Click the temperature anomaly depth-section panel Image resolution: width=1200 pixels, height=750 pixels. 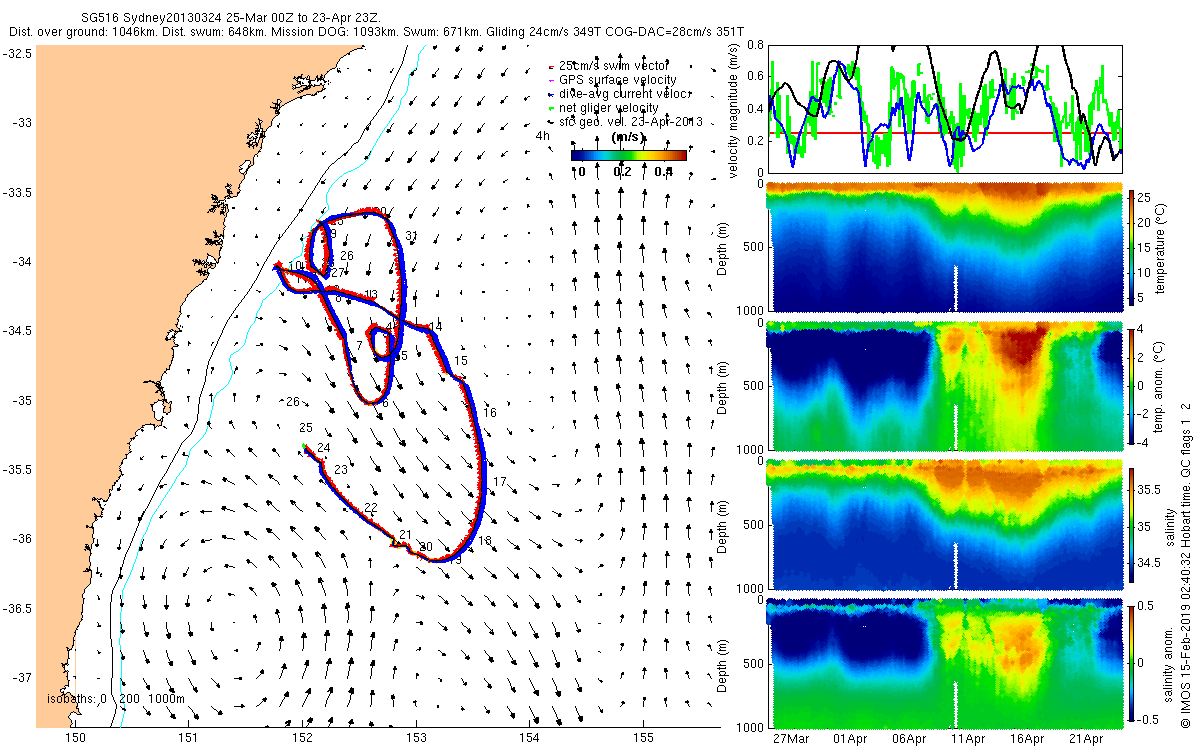point(943,385)
